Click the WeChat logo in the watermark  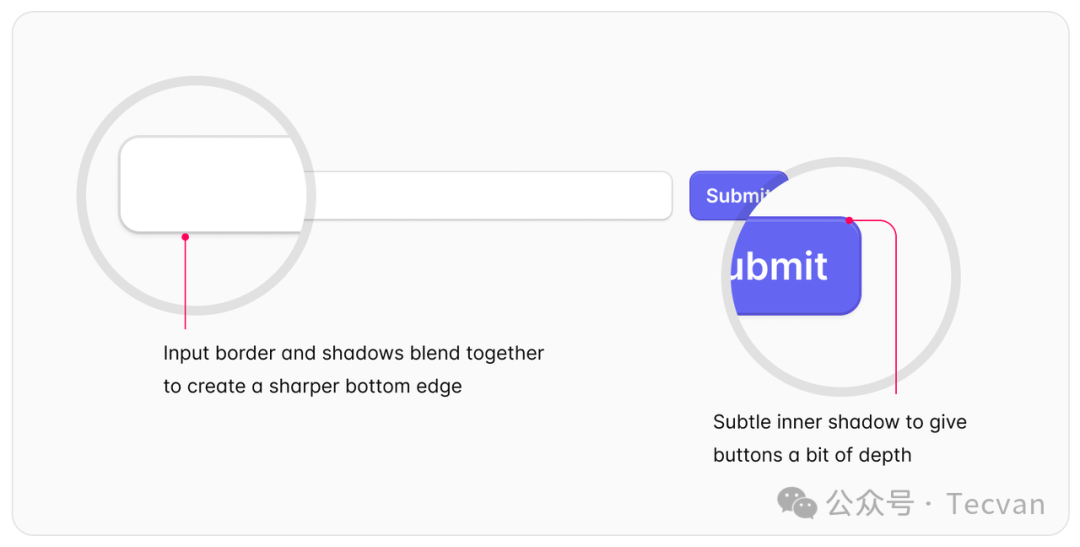(x=797, y=502)
